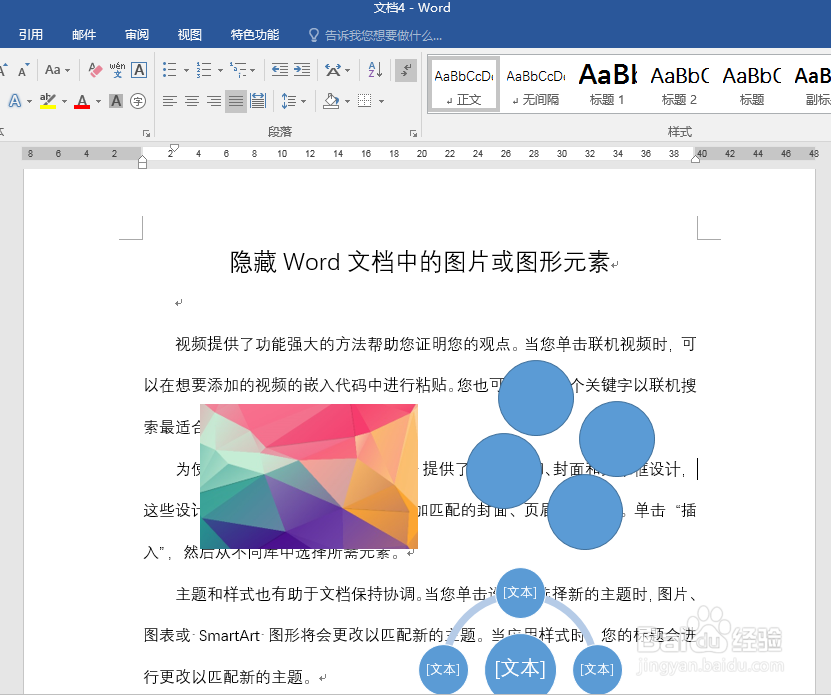The image size is (831, 695).
Task: Expand line spacing dropdown arrow
Action: pos(304,101)
